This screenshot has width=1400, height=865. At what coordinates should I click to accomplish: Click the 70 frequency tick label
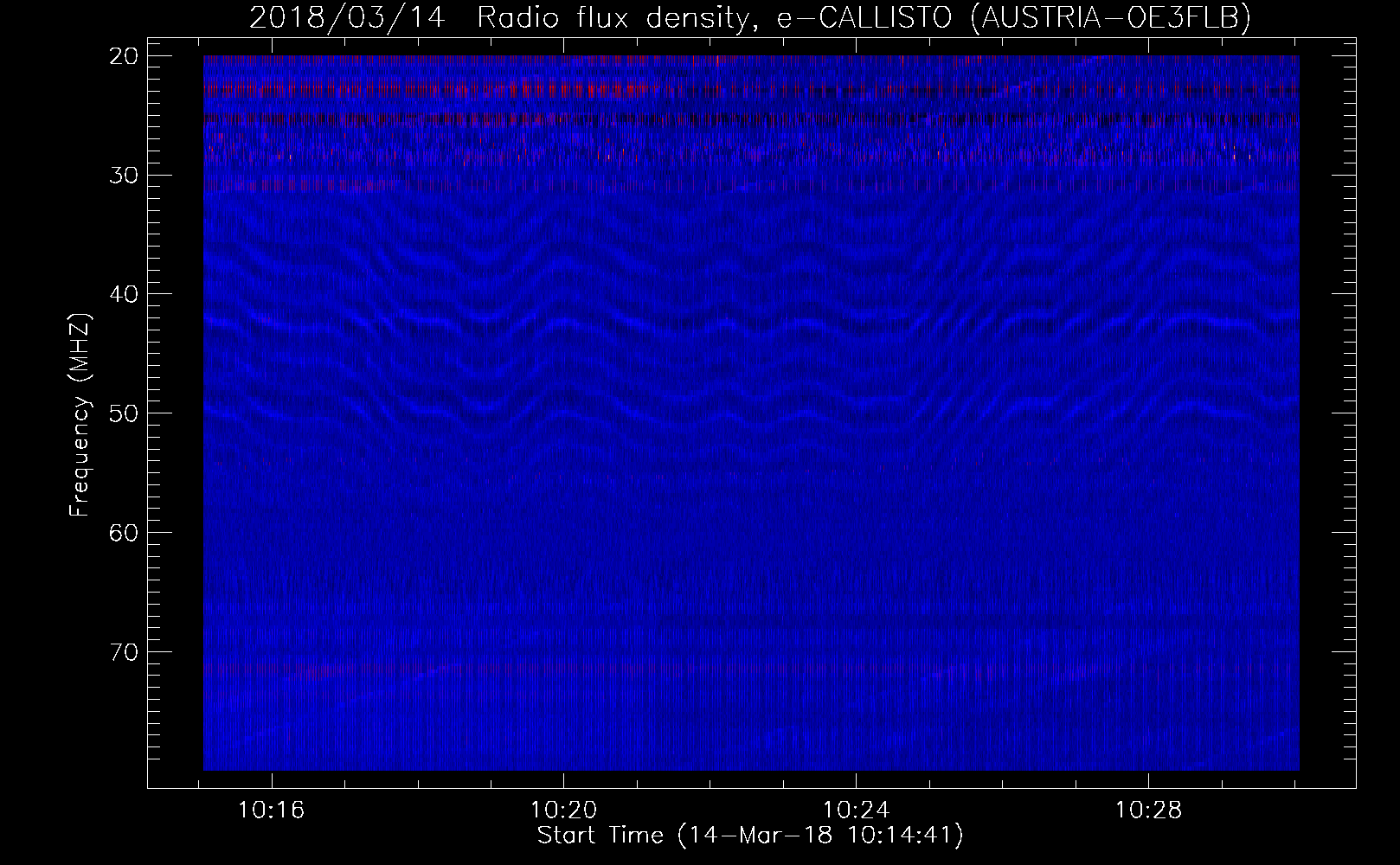coord(124,651)
